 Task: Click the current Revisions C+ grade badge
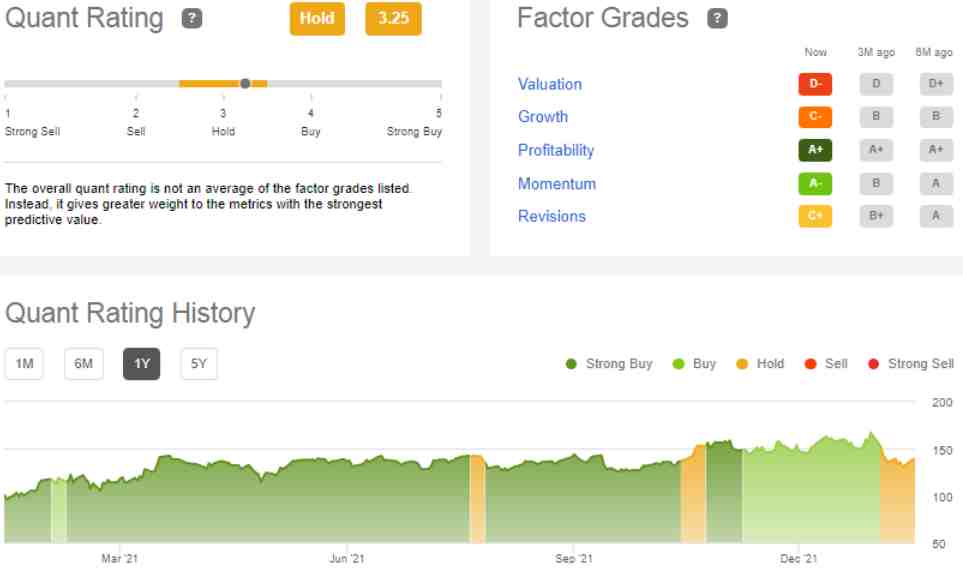[x=815, y=216]
